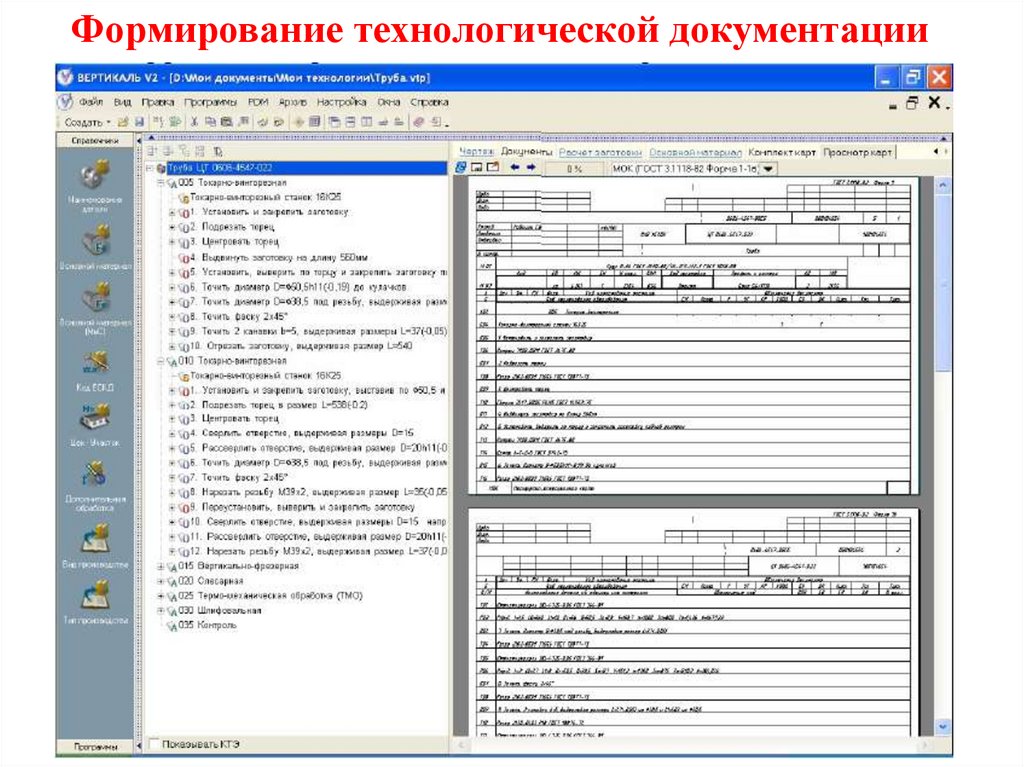Open the Вид производства sidebar icon
The height and width of the screenshot is (767, 1024).
(x=95, y=539)
